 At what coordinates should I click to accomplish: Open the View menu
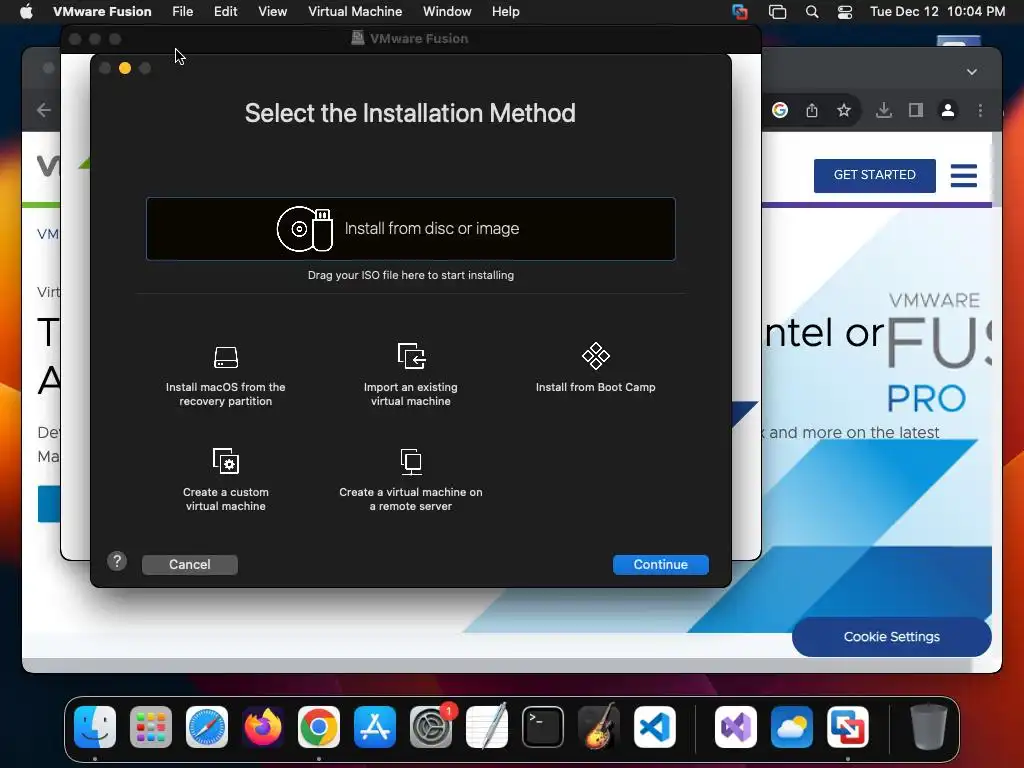coord(272,12)
